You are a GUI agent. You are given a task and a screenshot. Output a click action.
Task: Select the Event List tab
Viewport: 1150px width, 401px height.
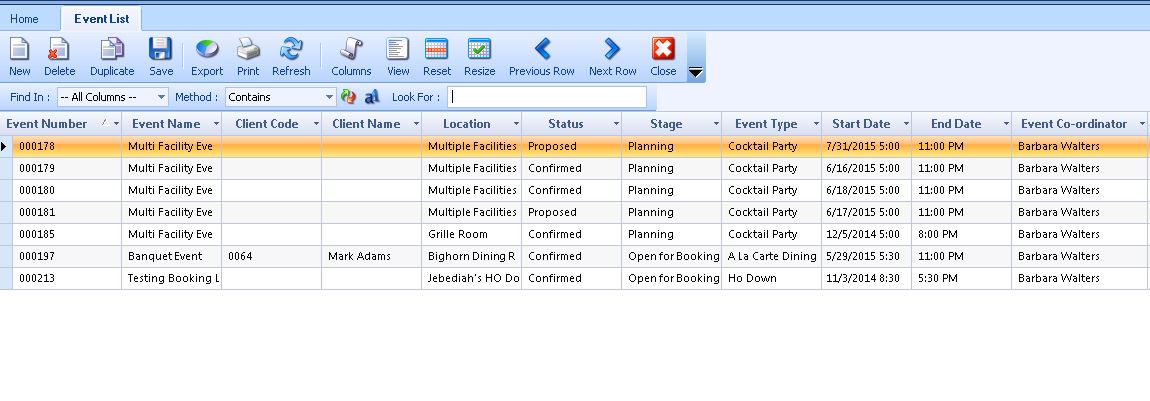tap(101, 19)
